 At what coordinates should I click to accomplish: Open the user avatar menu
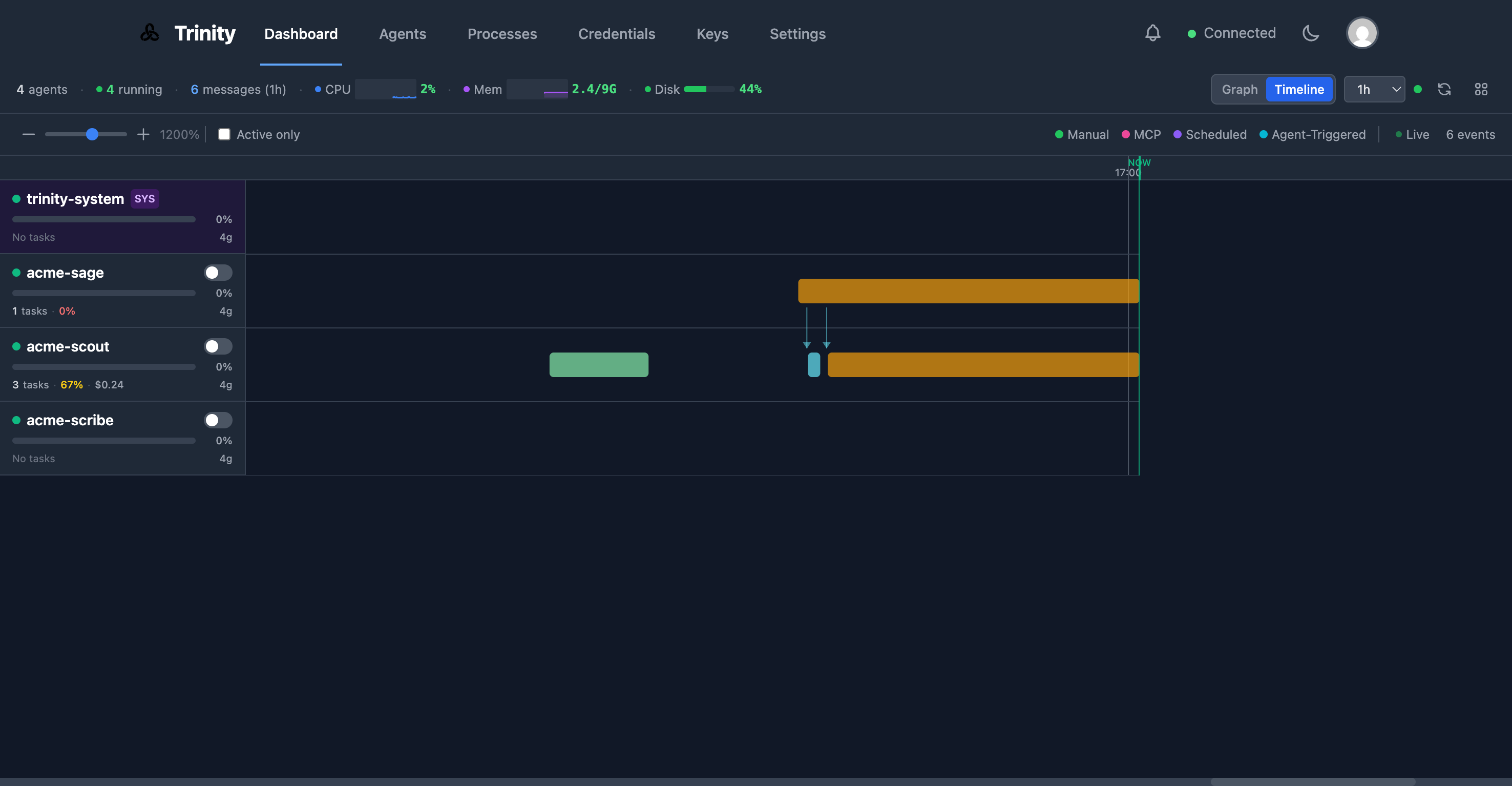[x=1362, y=33]
